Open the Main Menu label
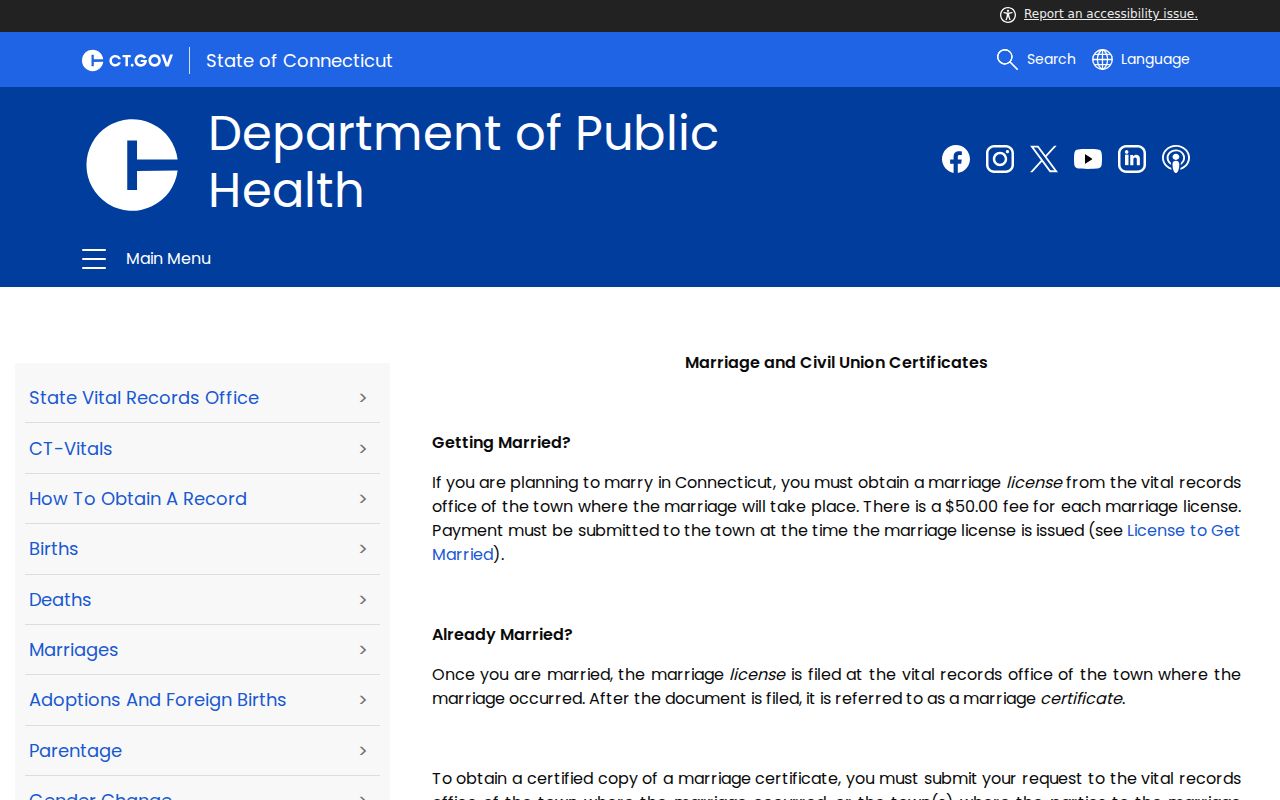The image size is (1280, 800). [168, 259]
